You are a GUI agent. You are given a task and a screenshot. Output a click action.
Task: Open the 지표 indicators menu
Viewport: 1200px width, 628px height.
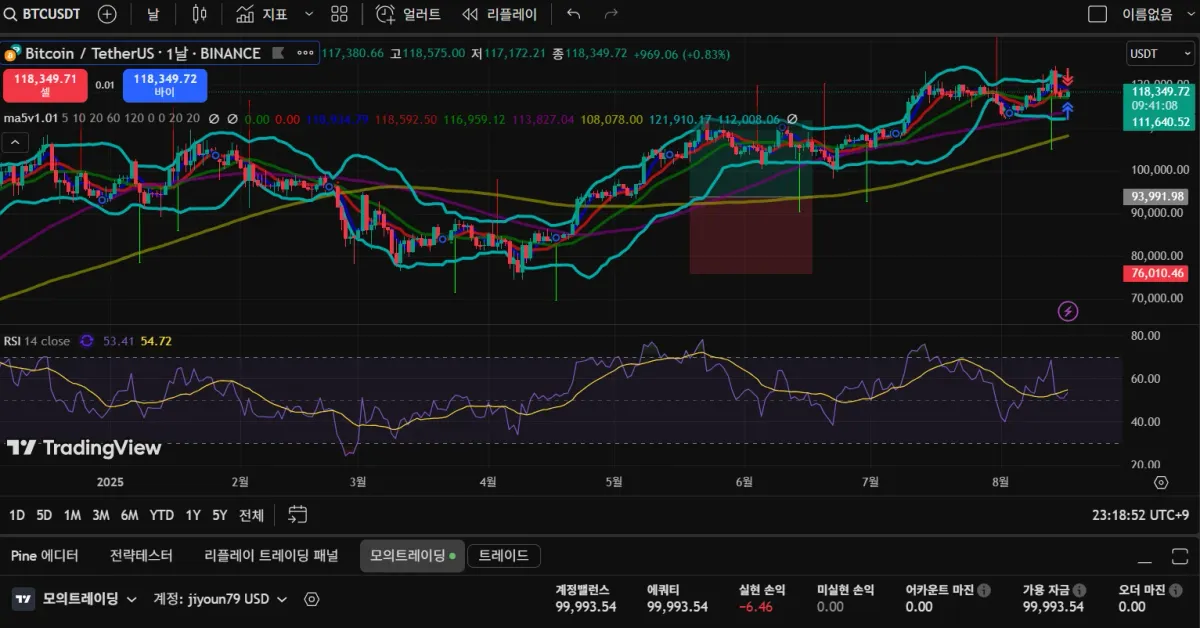coord(262,14)
